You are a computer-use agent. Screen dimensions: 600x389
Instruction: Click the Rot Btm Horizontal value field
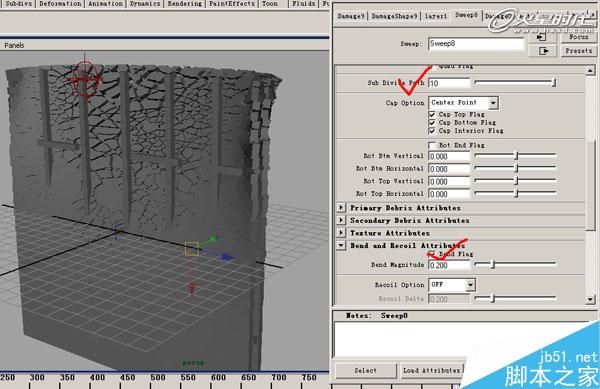[449, 169]
